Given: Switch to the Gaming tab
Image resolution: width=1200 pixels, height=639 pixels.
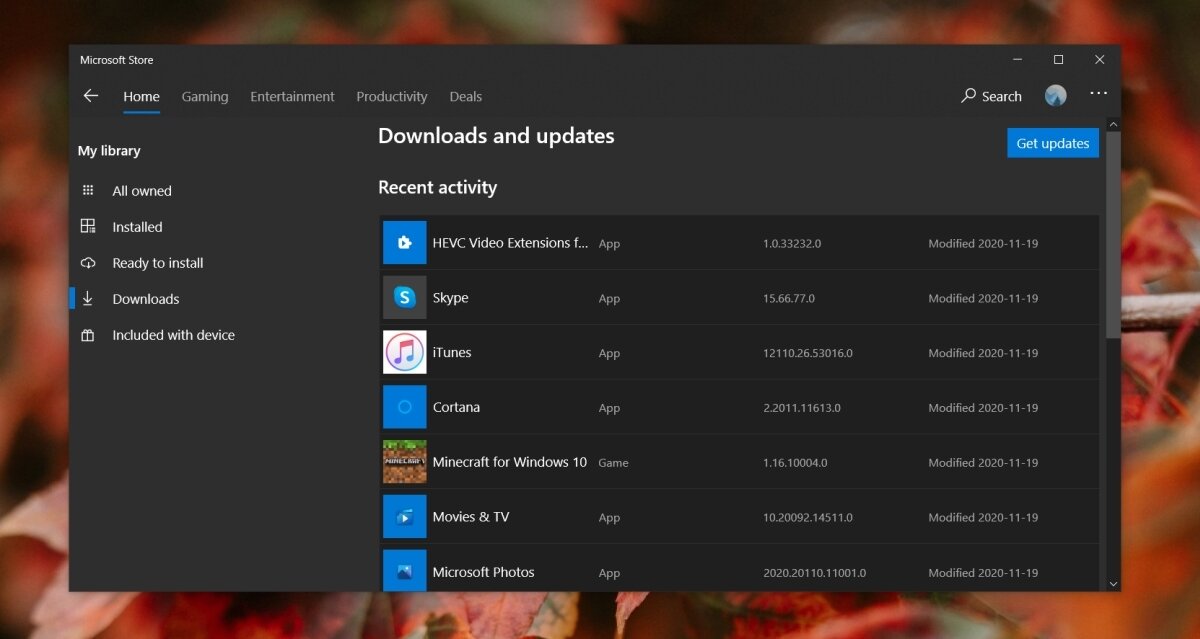Looking at the screenshot, I should coord(205,97).
